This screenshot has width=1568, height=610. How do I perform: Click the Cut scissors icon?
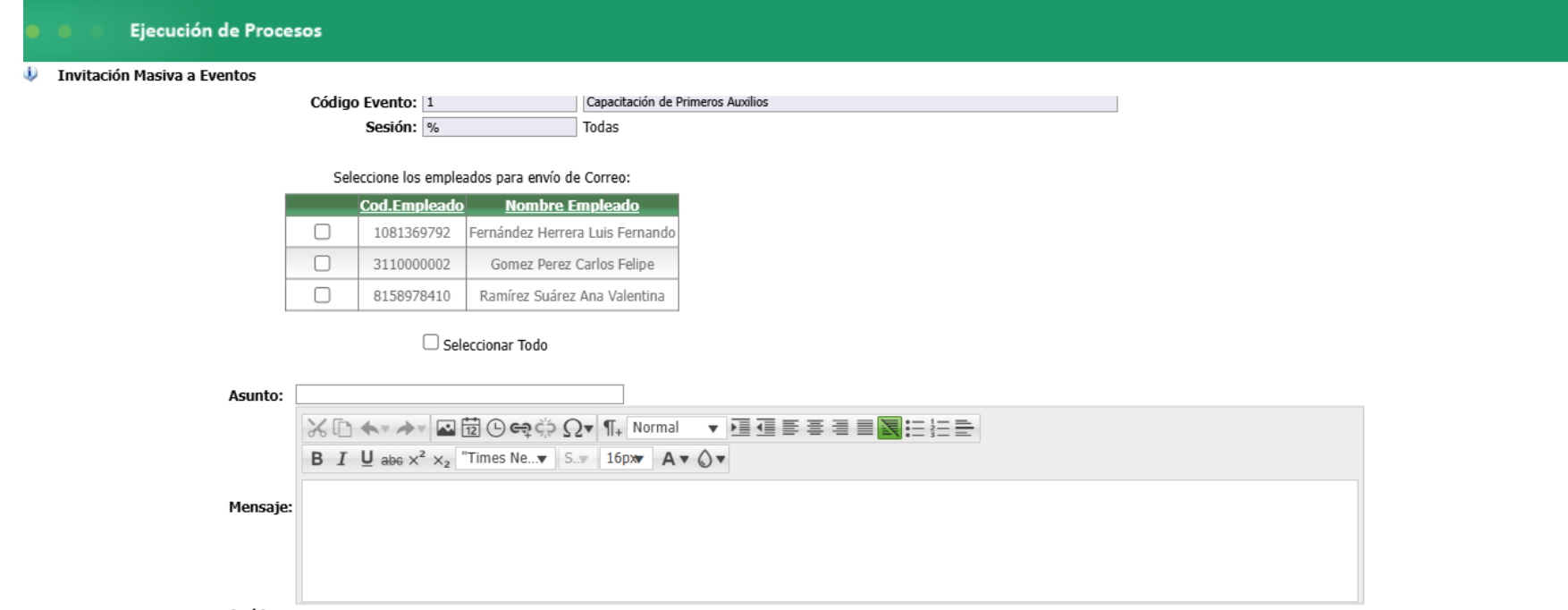pyautogui.click(x=316, y=428)
